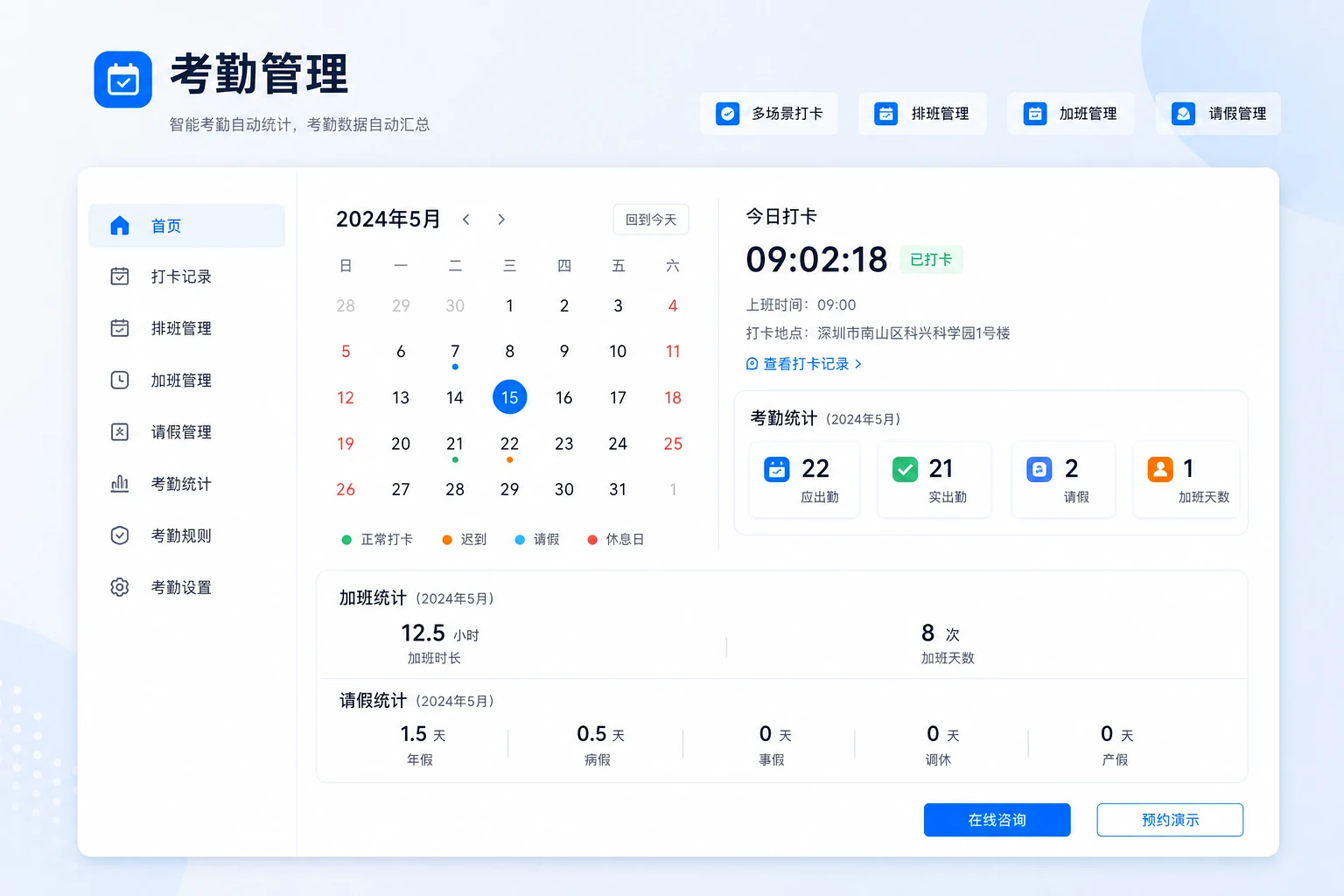Click the 回到今天 button
The image size is (1344, 896).
tap(651, 220)
